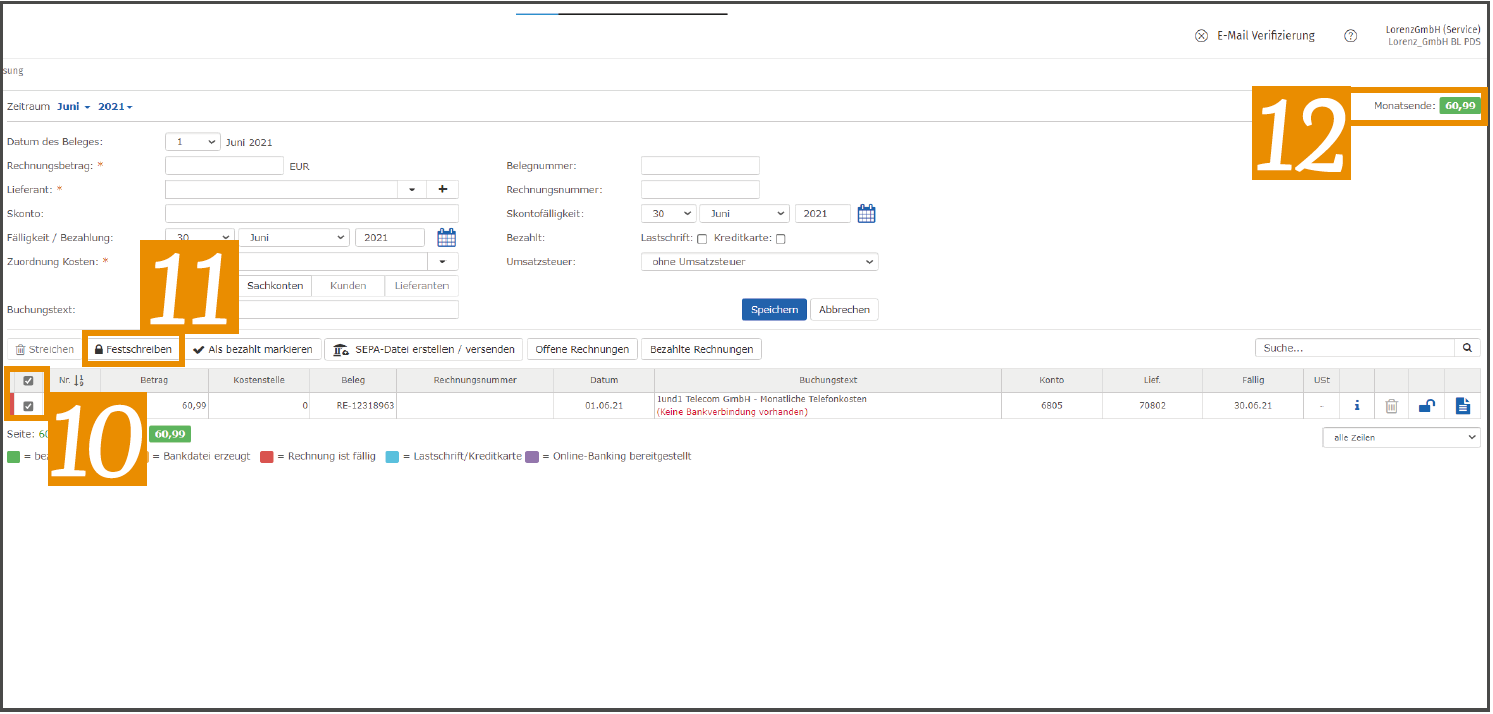Open the Umsatzsteuer dropdown
The image size is (1493, 714).
pyautogui.click(x=759, y=262)
